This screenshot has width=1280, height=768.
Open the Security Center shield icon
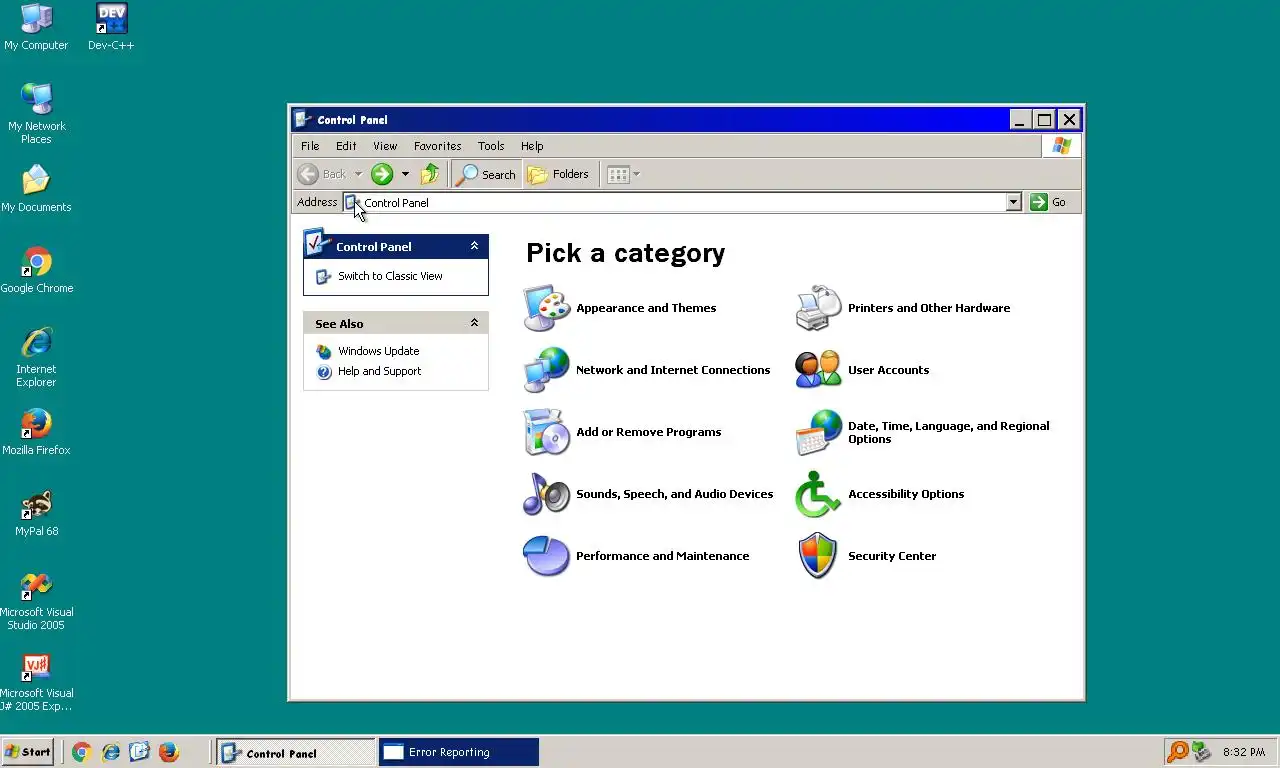click(818, 556)
